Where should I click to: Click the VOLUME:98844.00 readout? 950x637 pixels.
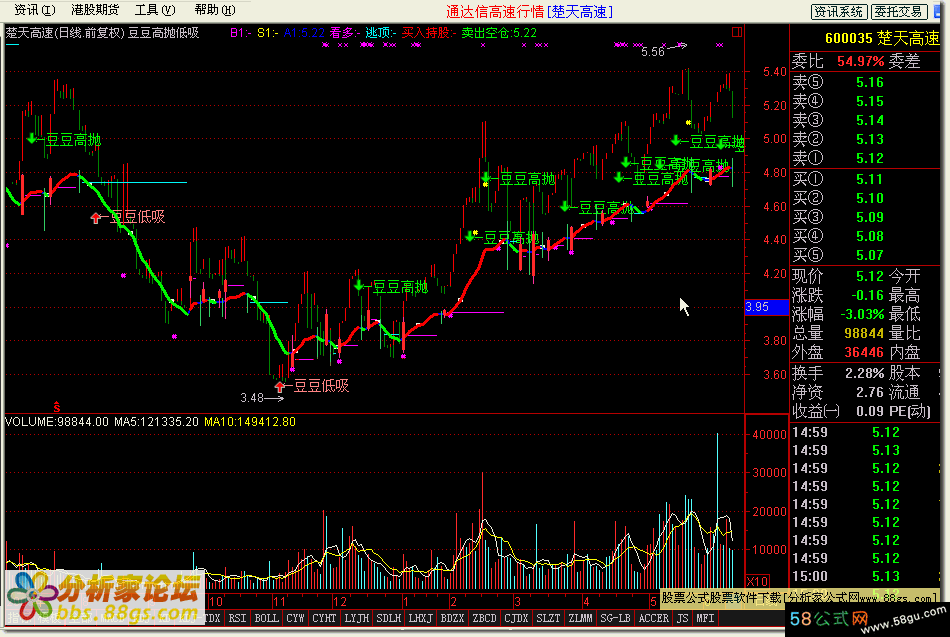pos(57,422)
